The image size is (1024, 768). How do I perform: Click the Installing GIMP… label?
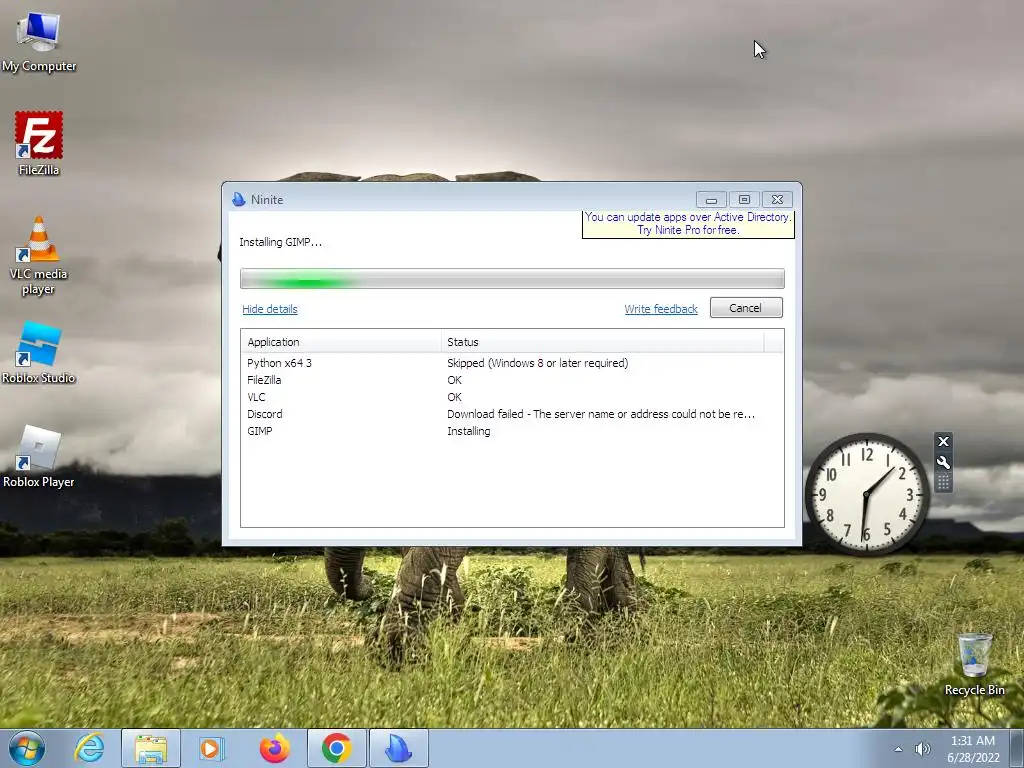[280, 242]
